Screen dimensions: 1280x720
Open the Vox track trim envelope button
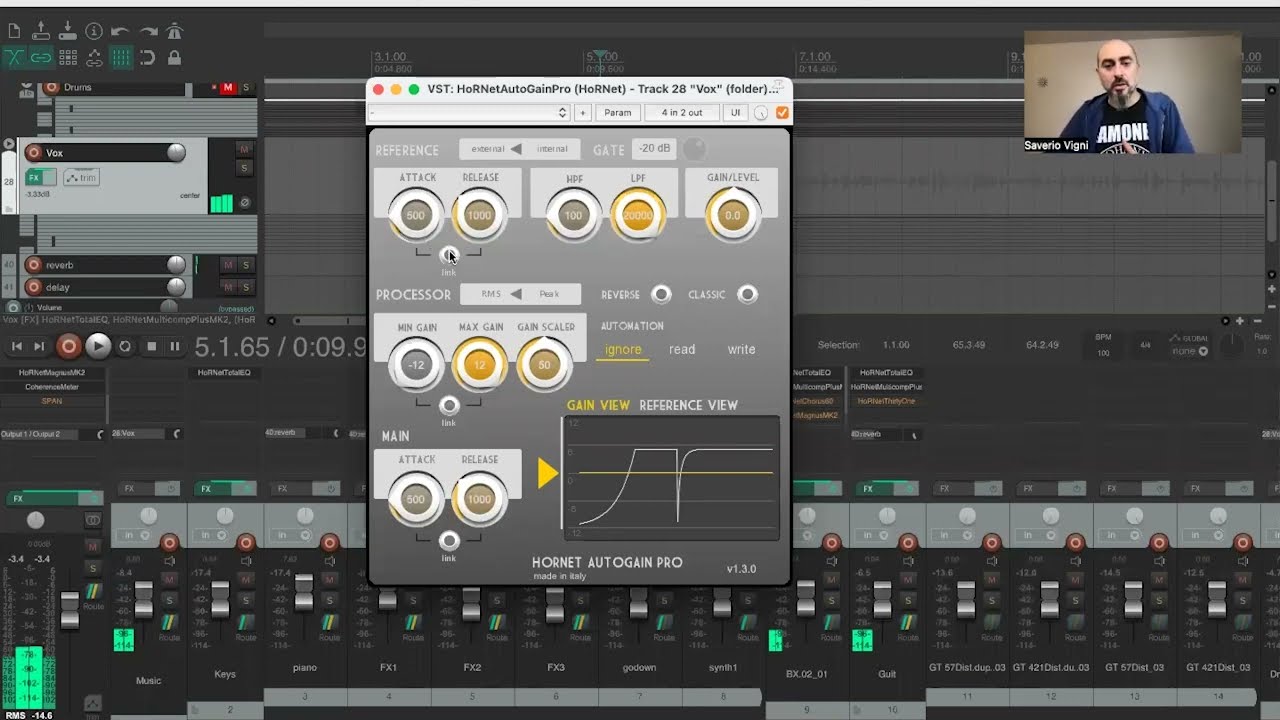(x=82, y=178)
